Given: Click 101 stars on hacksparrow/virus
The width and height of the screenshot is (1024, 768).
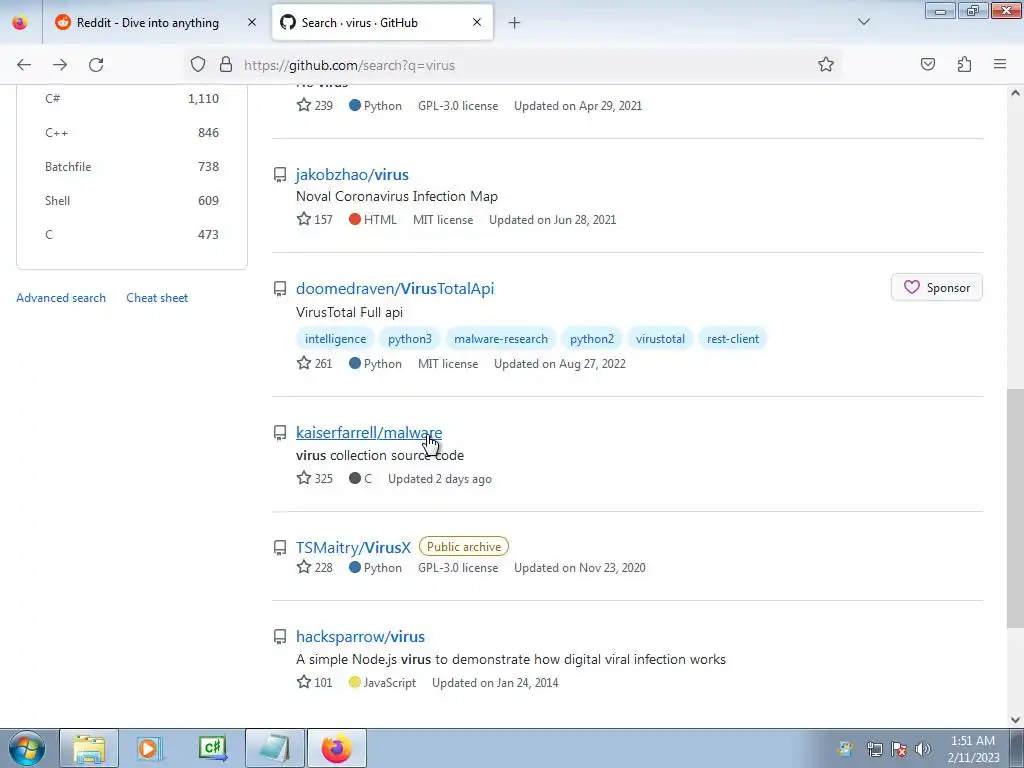Looking at the screenshot, I should (315, 682).
